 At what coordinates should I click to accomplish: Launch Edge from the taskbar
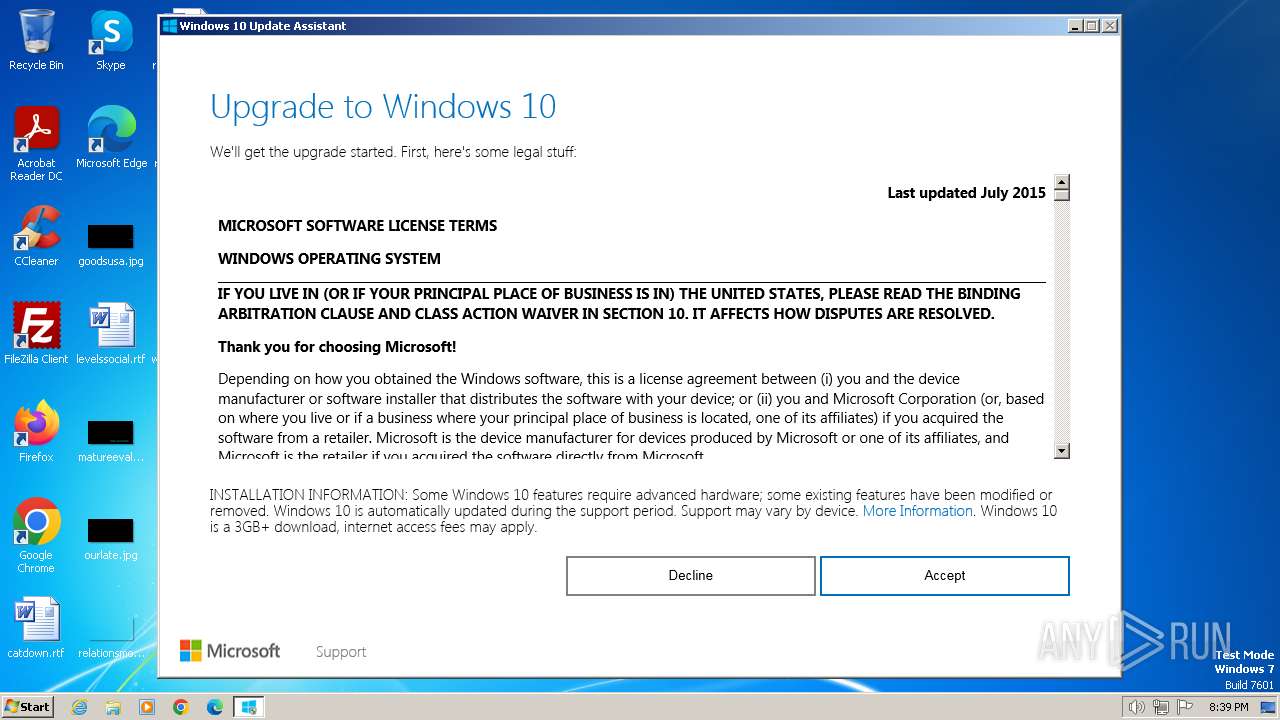[x=215, y=707]
